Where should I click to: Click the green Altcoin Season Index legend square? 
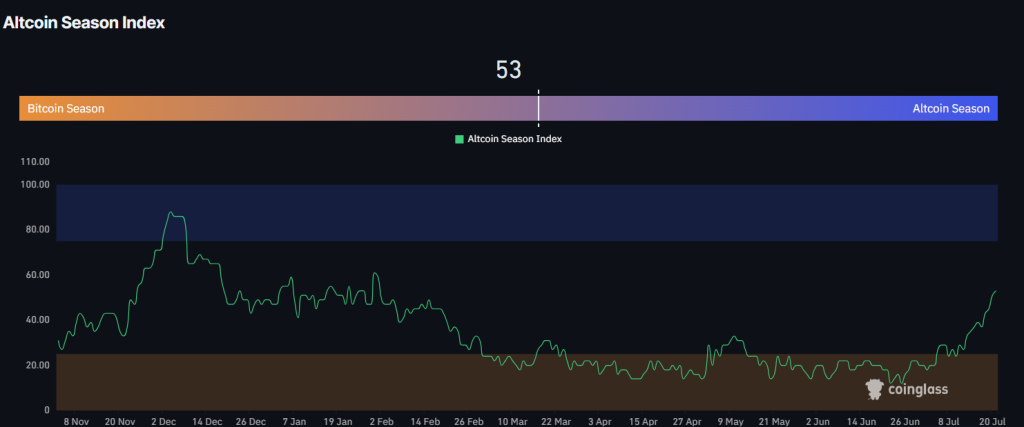459,139
